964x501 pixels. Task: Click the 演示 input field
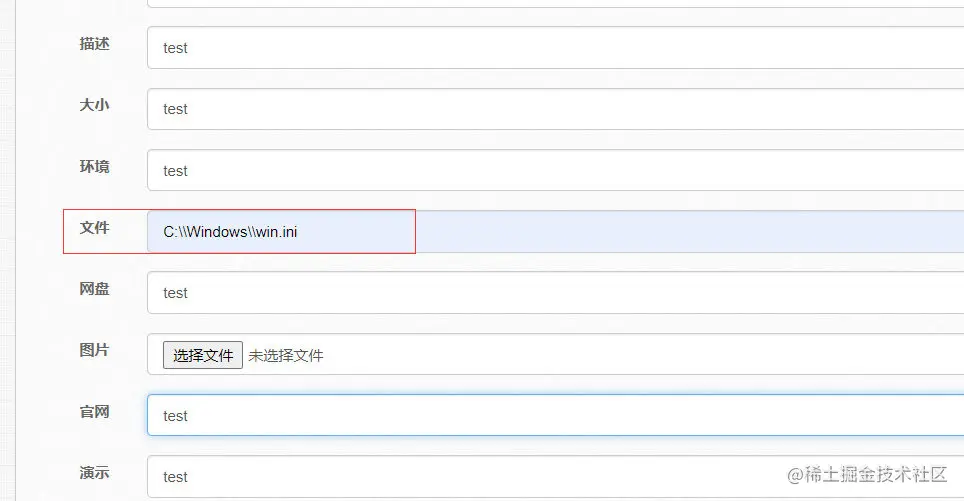[555, 476]
